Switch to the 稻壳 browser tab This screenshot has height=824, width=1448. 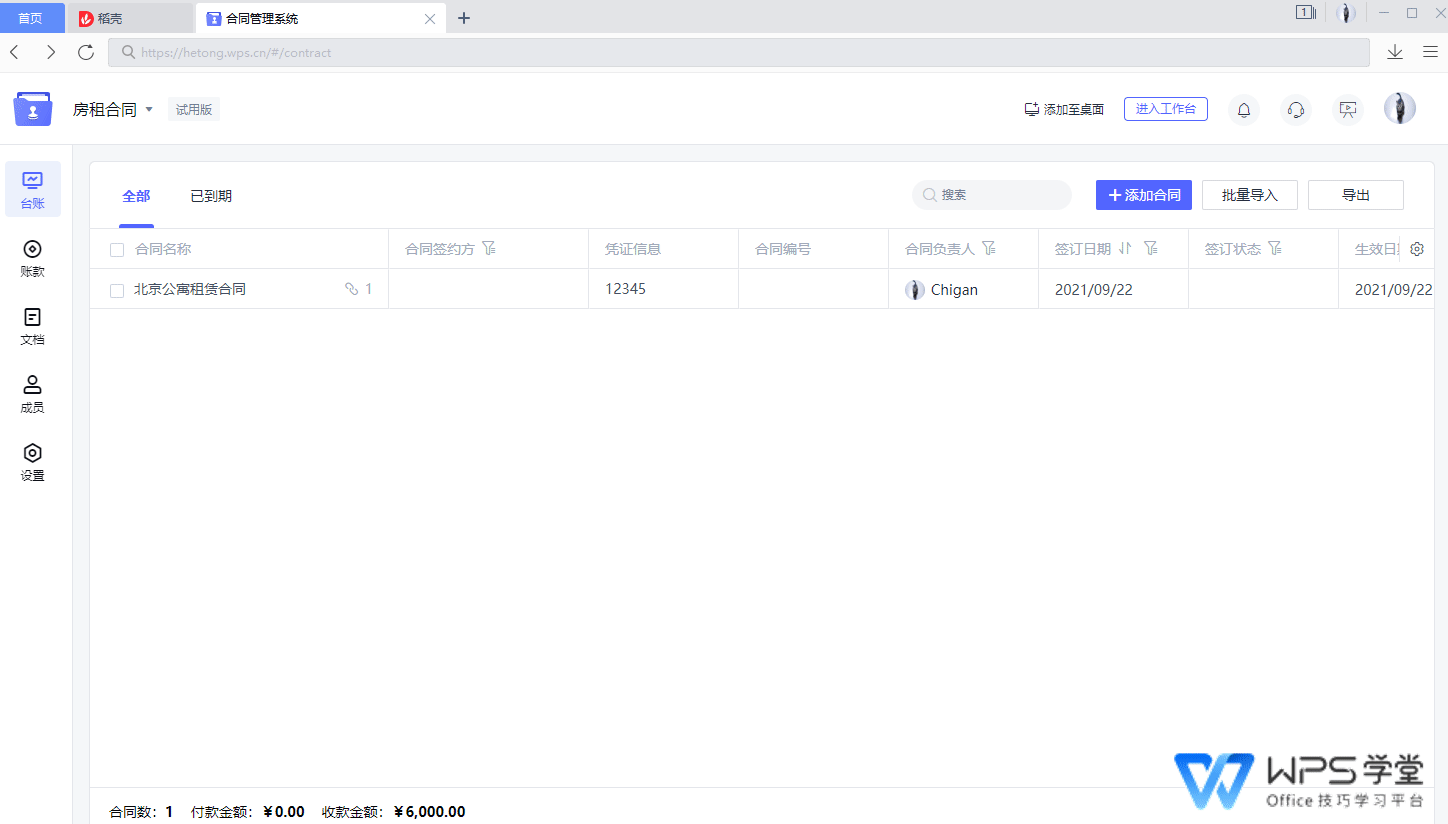tap(130, 18)
